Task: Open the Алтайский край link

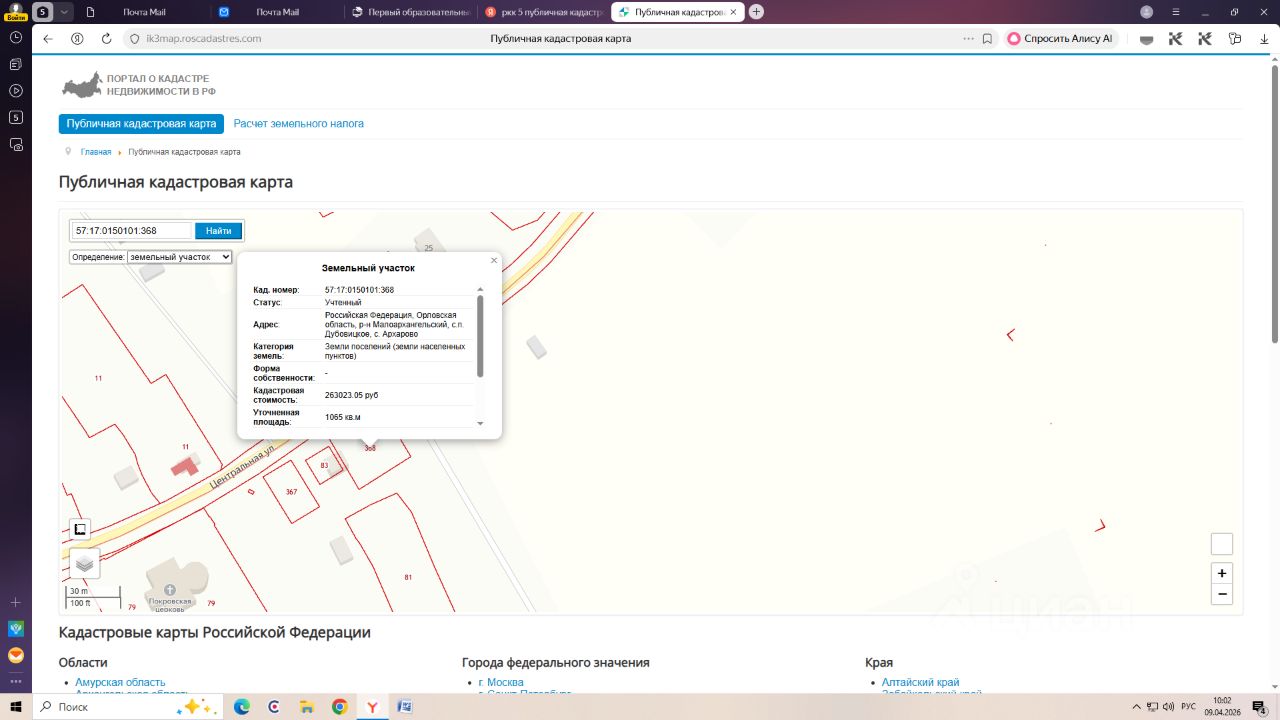Action: point(920,682)
